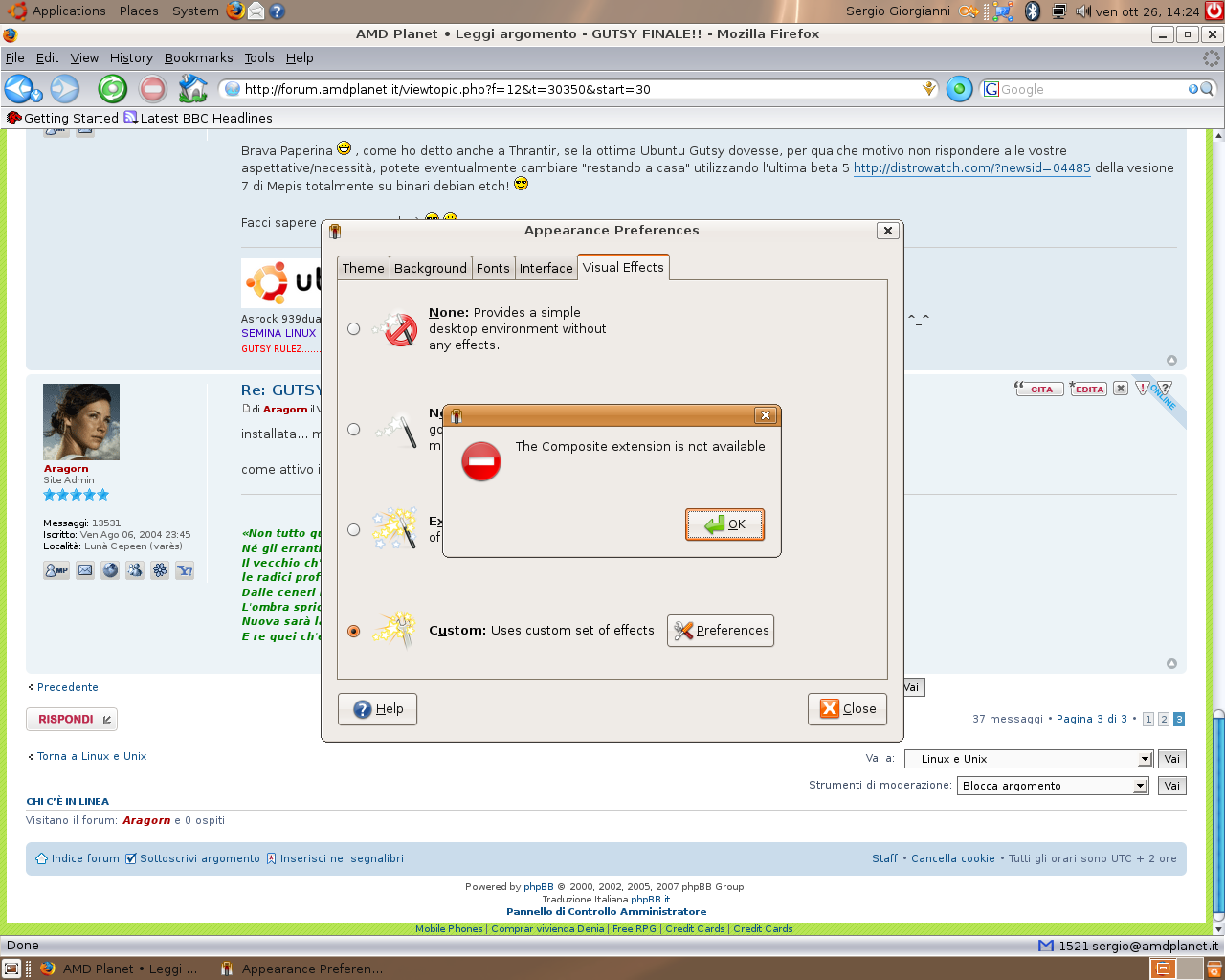
Task: Click the EDITA edit post icon
Action: pos(1088,389)
